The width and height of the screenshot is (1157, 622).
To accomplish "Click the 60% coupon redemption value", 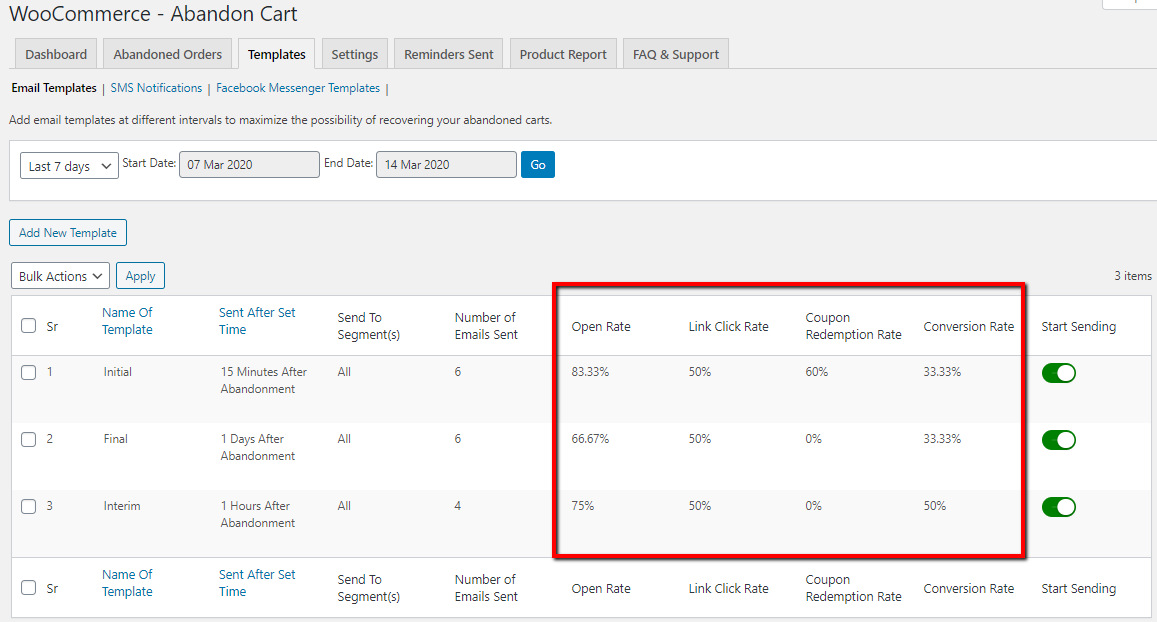I will (817, 372).
